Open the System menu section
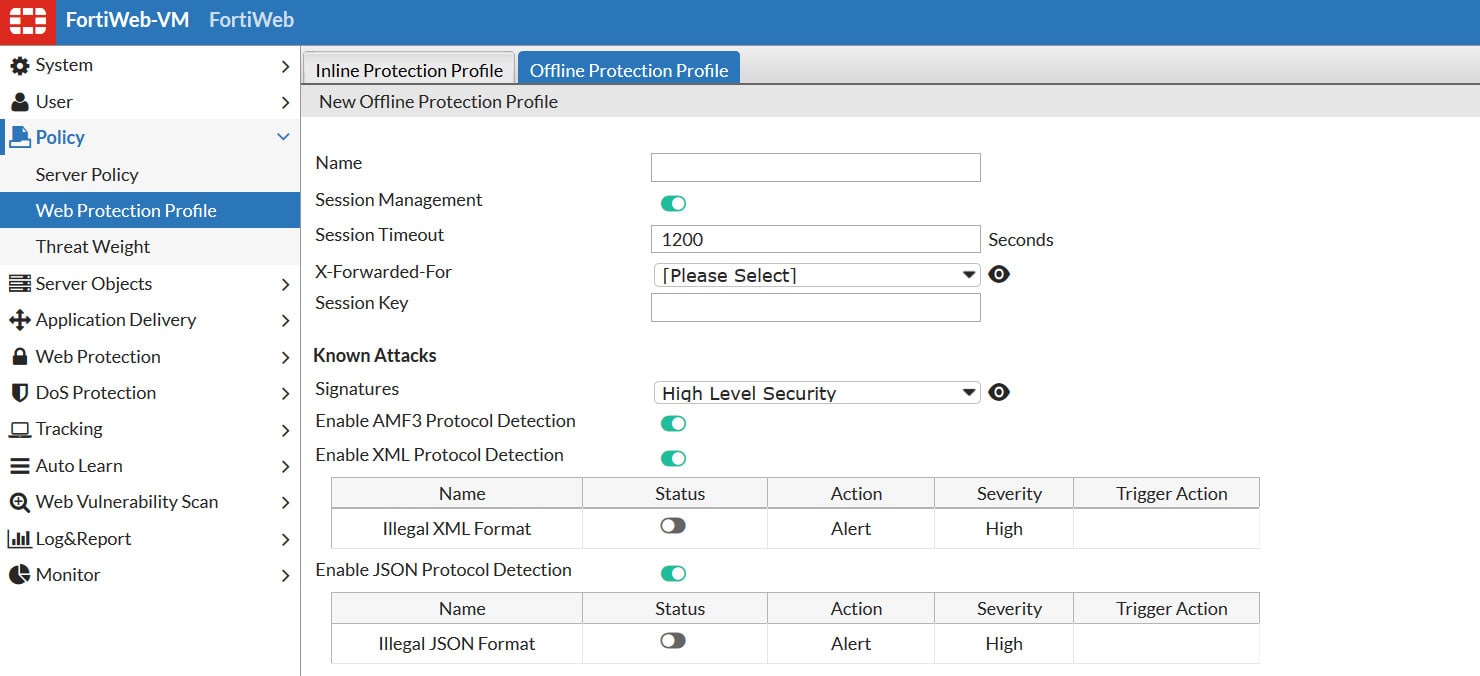The image size is (1480, 676). click(x=65, y=64)
